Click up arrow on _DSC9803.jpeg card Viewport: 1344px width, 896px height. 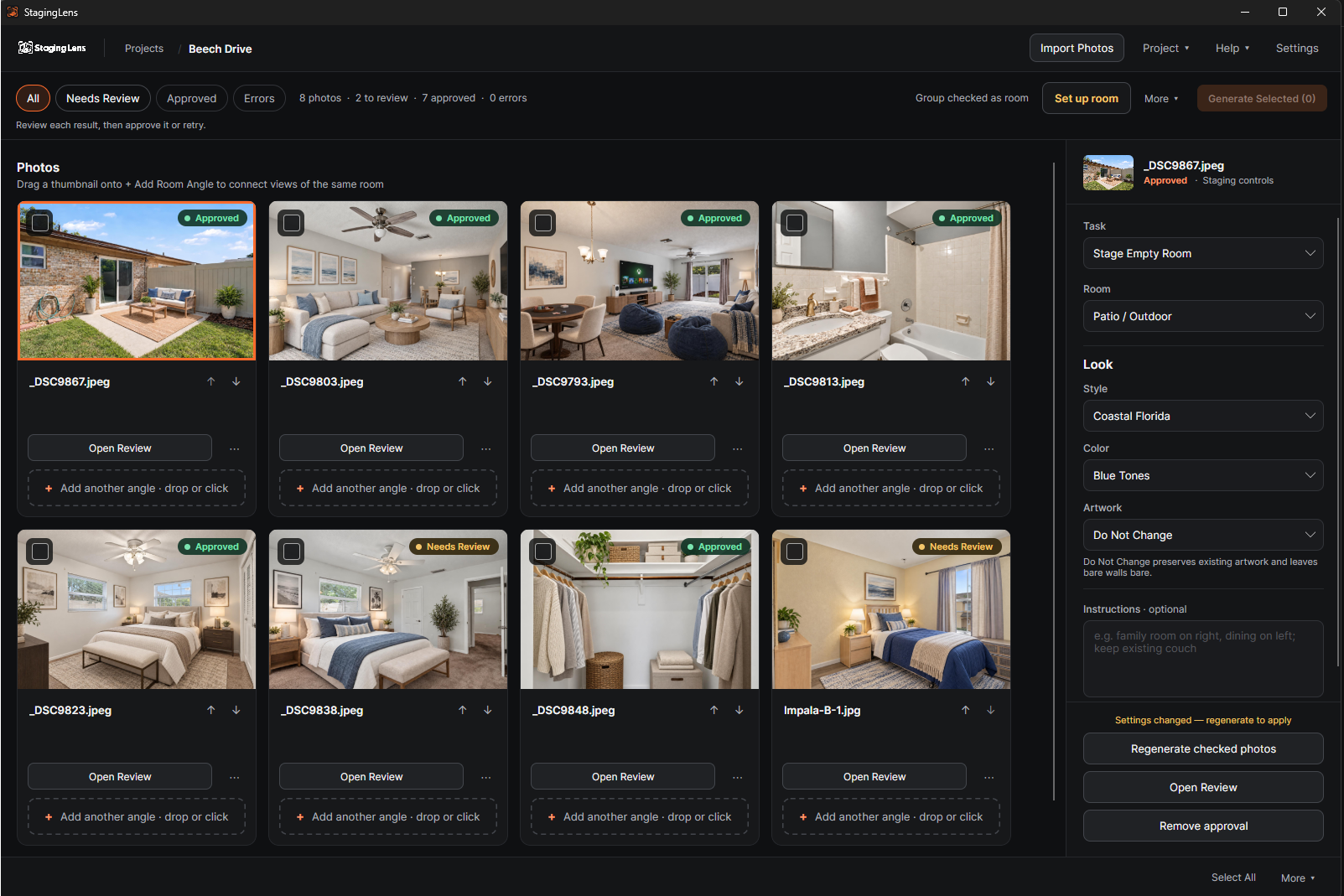pos(463,381)
